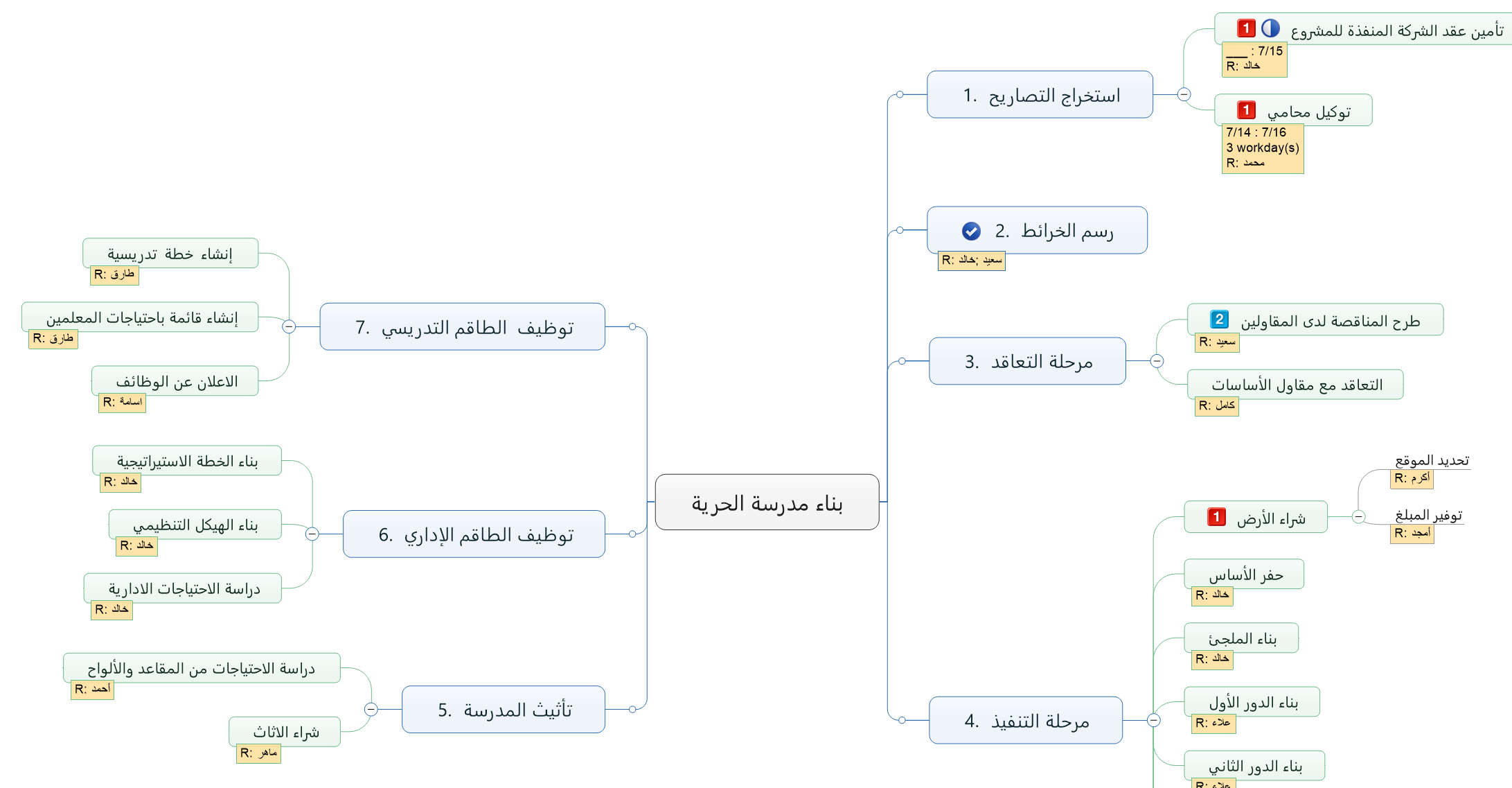Collapse subtopics of مرحلة التعاقد

1157,361
